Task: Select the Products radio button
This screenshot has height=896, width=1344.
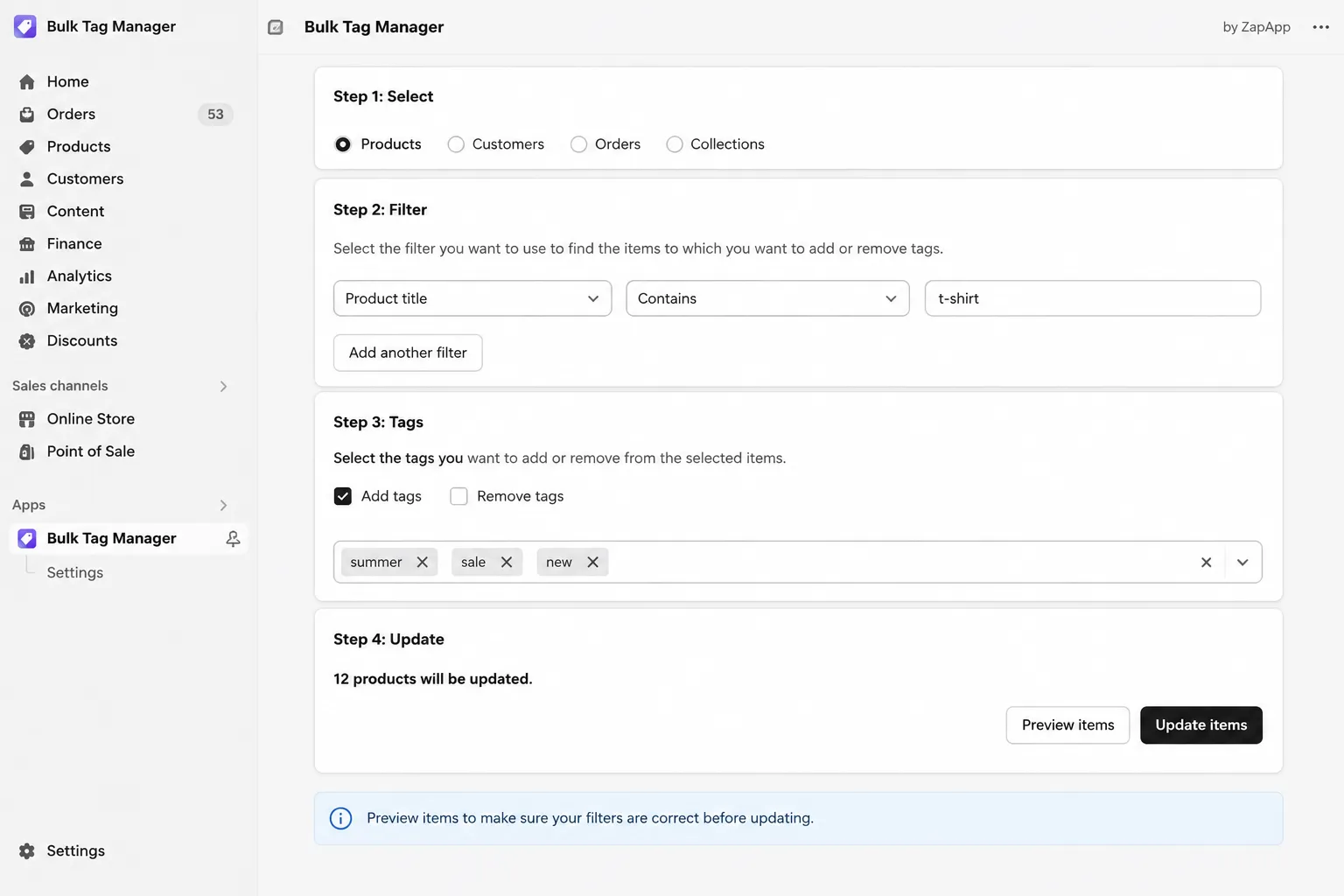Action: point(343,144)
